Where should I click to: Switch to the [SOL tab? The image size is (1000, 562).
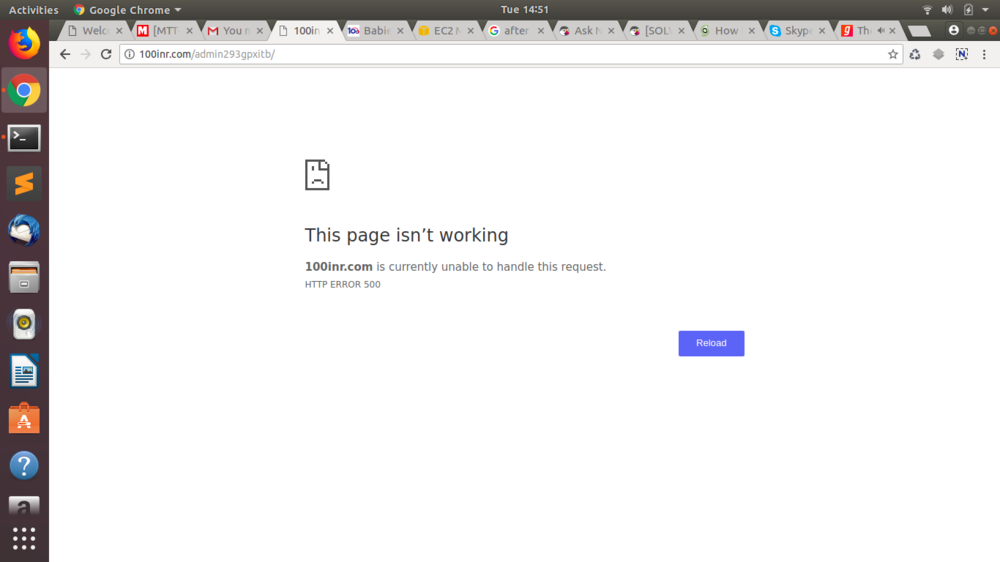coord(656,31)
